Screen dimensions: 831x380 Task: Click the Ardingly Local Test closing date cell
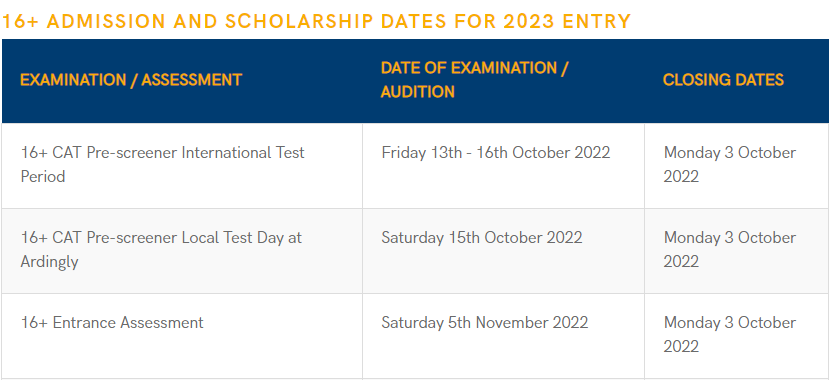click(x=737, y=251)
